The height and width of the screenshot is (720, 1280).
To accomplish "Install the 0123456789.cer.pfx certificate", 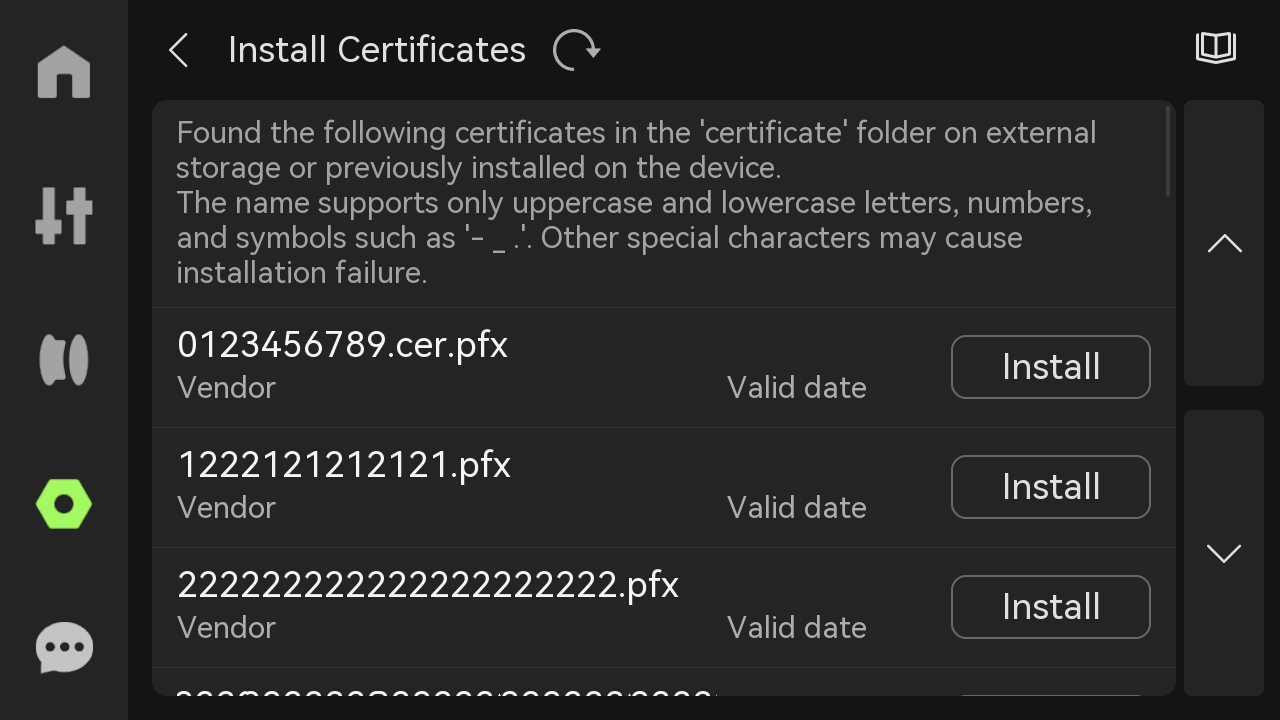I will (x=1051, y=367).
